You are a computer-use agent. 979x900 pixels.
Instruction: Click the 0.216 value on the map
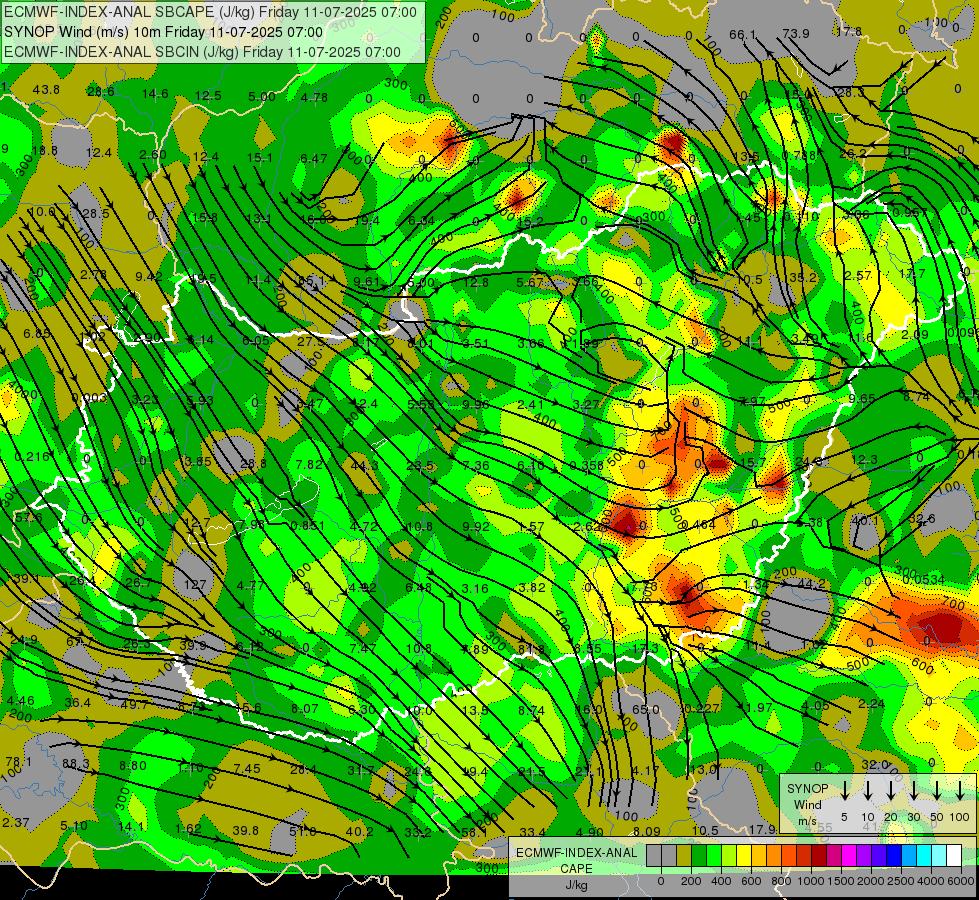pos(32,457)
